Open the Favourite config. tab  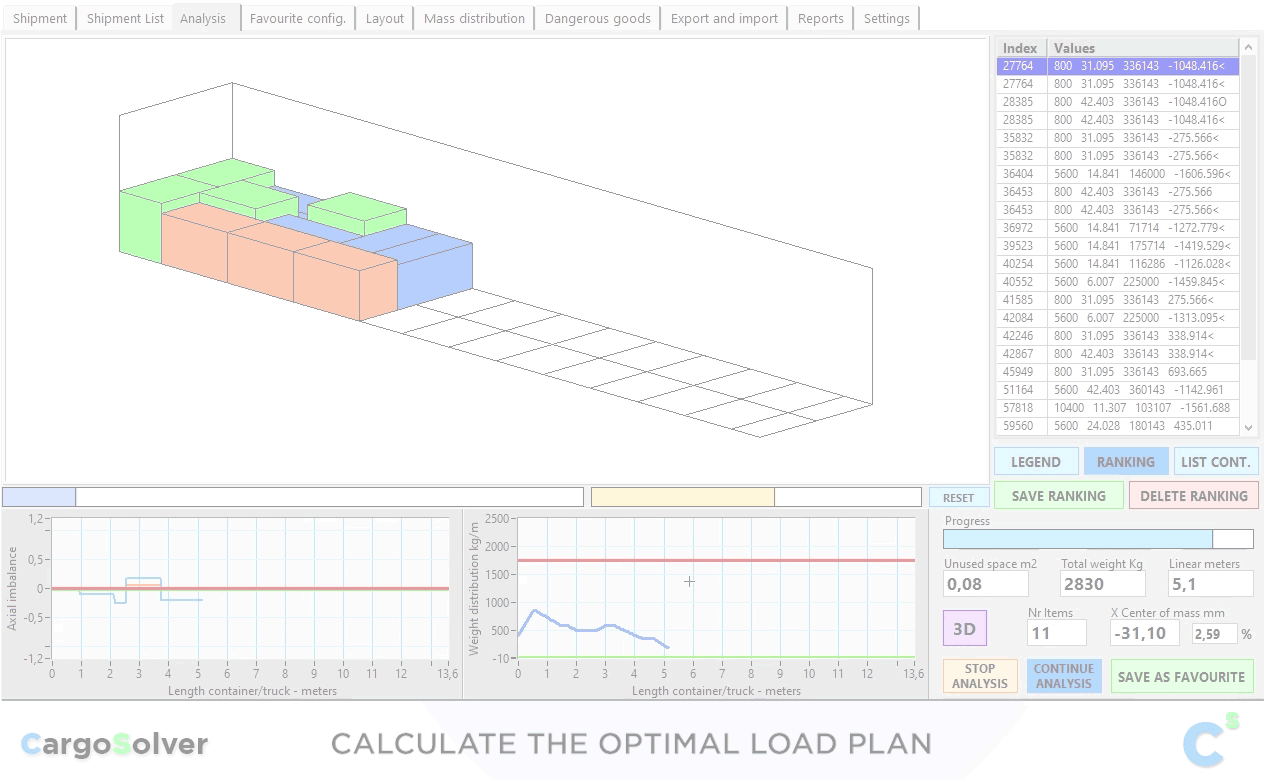pyautogui.click(x=297, y=18)
